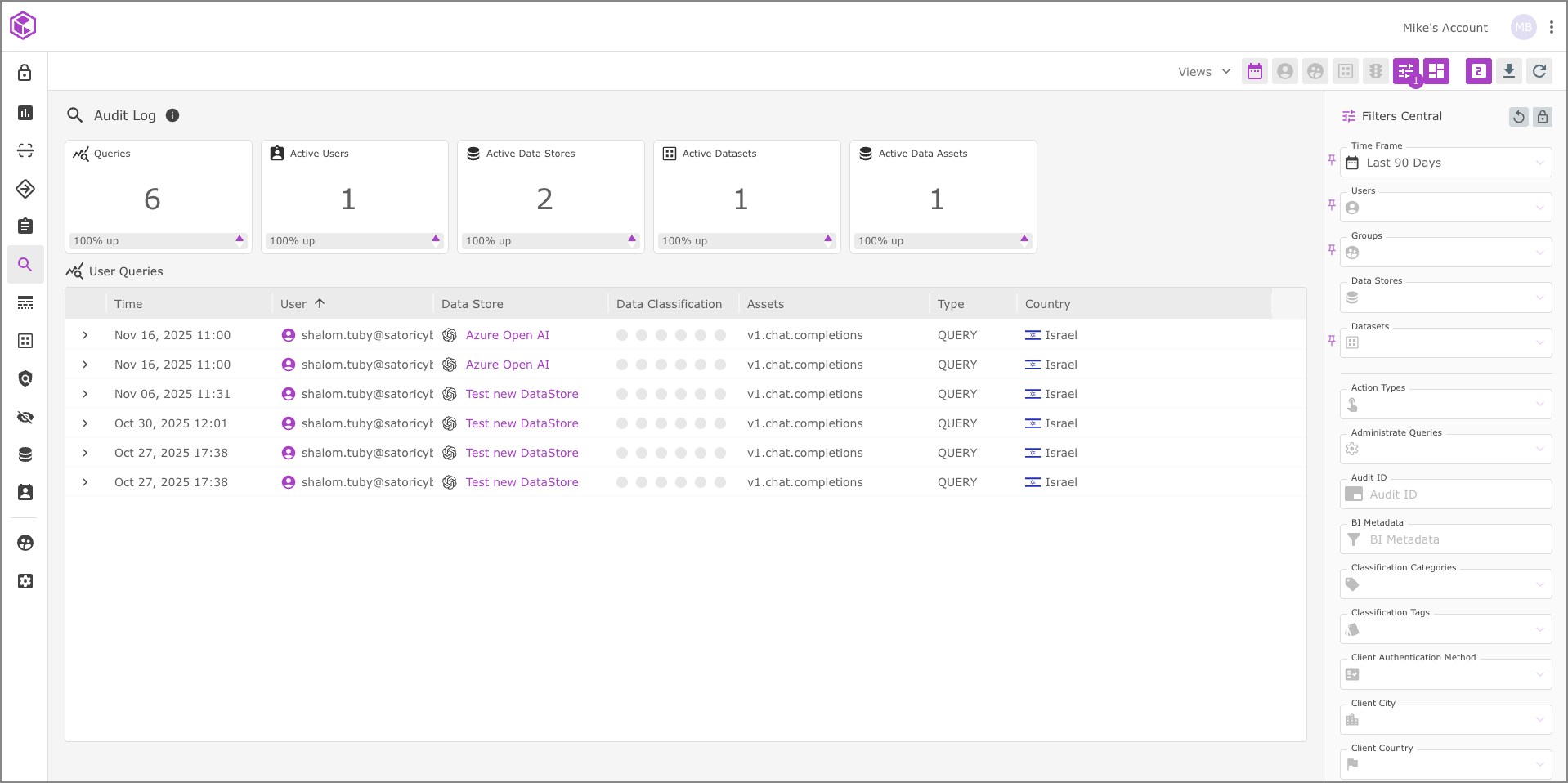The width and height of the screenshot is (1568, 783).
Task: Toggle the filters panel toolbar button
Action: click(x=1405, y=72)
